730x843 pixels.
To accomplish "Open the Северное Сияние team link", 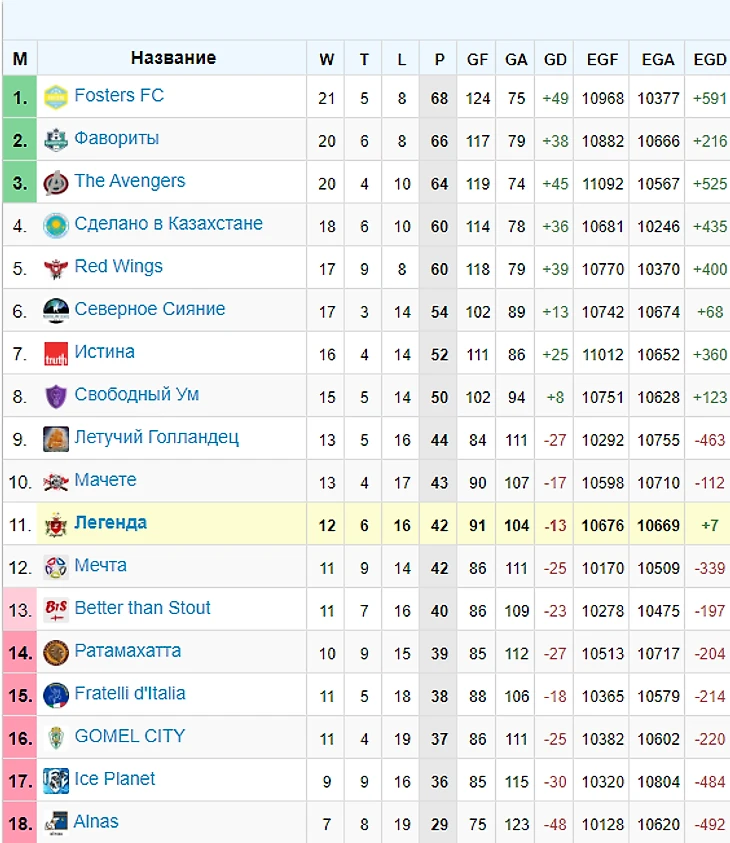I will 149,309.
